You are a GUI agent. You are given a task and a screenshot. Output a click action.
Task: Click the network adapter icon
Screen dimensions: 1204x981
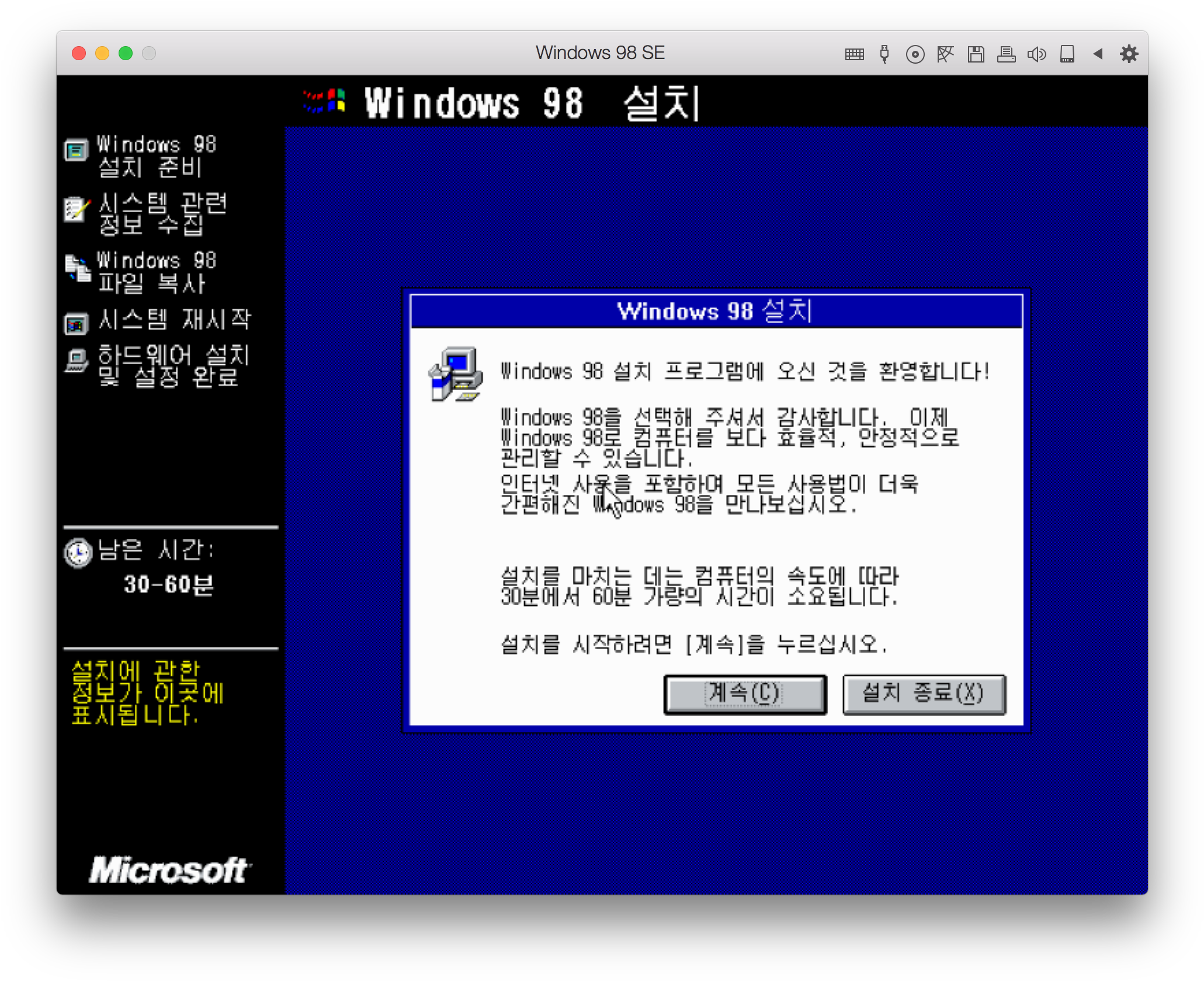[x=946, y=54]
